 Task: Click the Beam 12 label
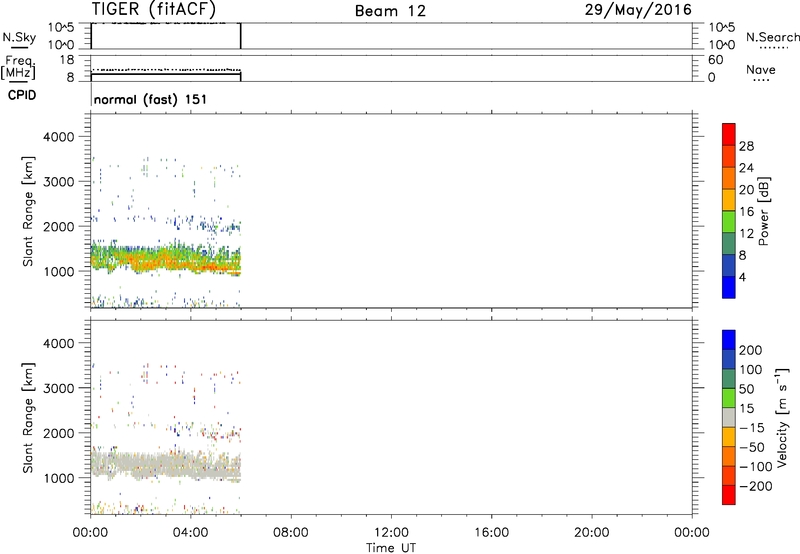pyautogui.click(x=390, y=11)
